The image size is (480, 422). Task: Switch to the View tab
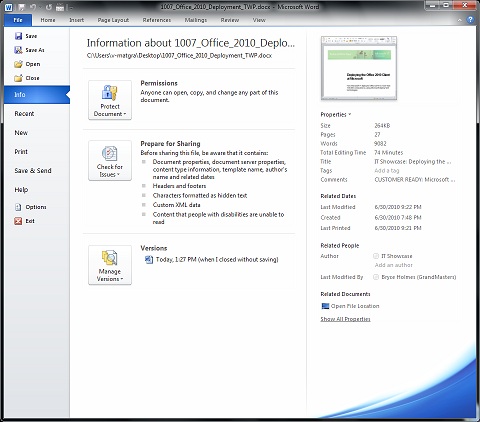[x=259, y=20]
